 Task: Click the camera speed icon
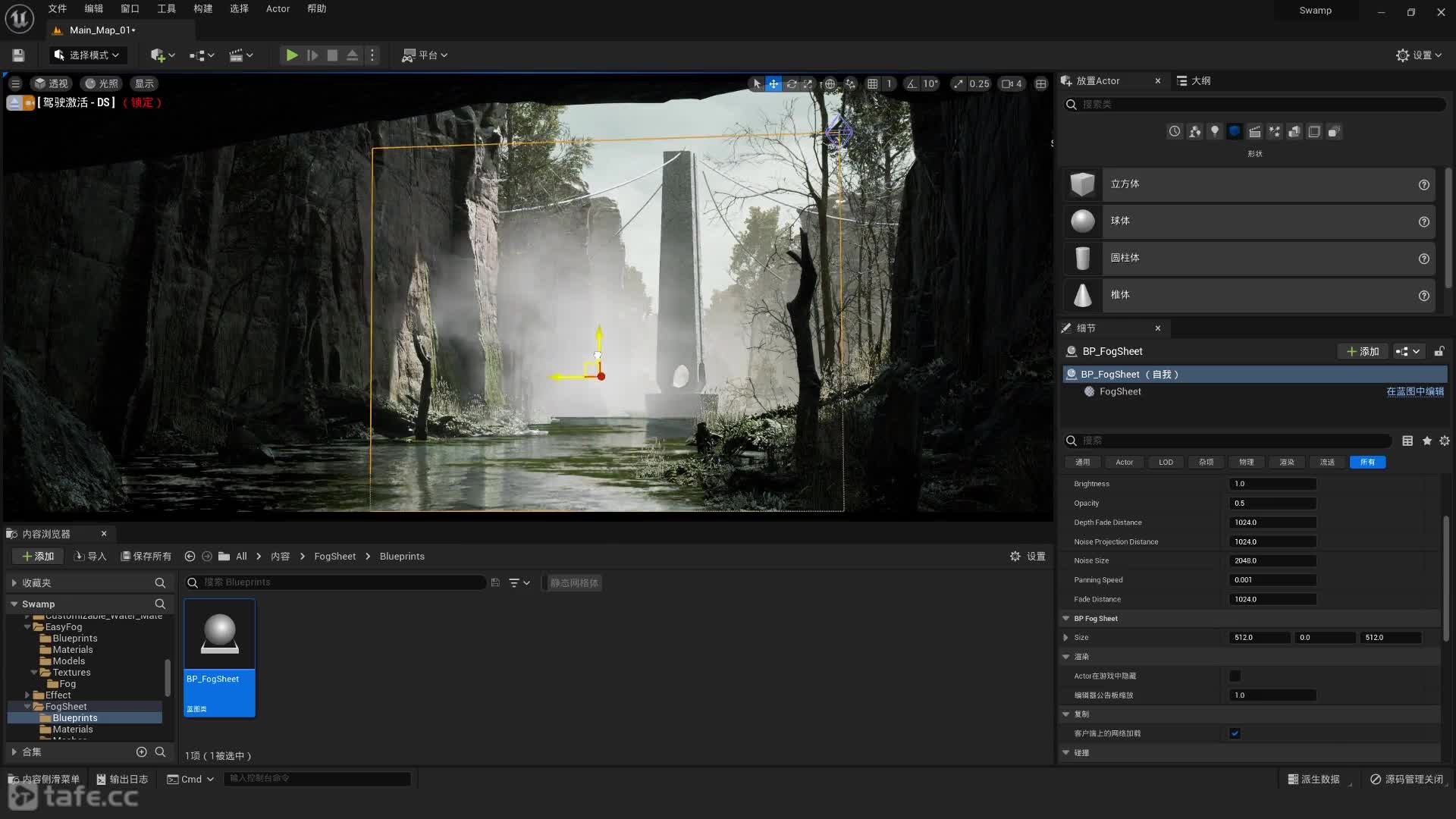(1008, 84)
